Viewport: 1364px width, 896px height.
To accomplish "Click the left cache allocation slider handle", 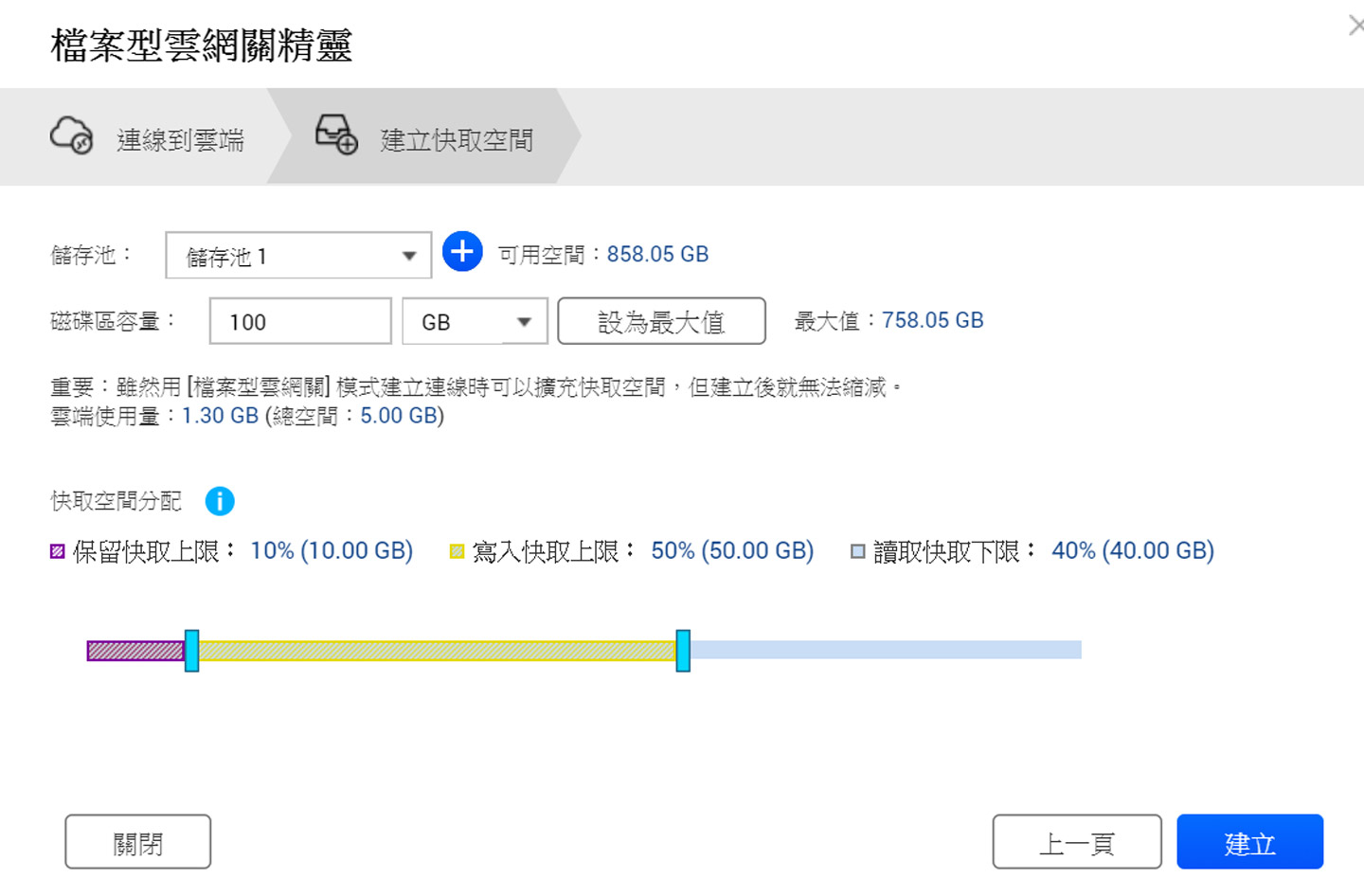I will click(x=192, y=650).
